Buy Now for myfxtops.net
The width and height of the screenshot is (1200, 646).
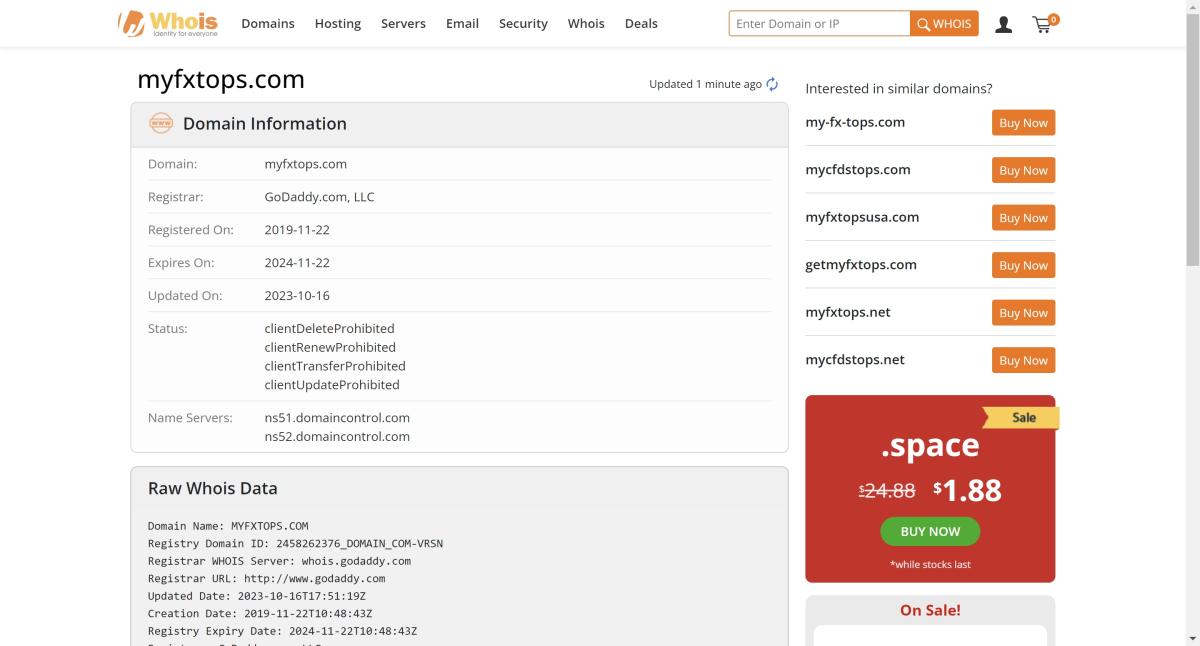1023,313
